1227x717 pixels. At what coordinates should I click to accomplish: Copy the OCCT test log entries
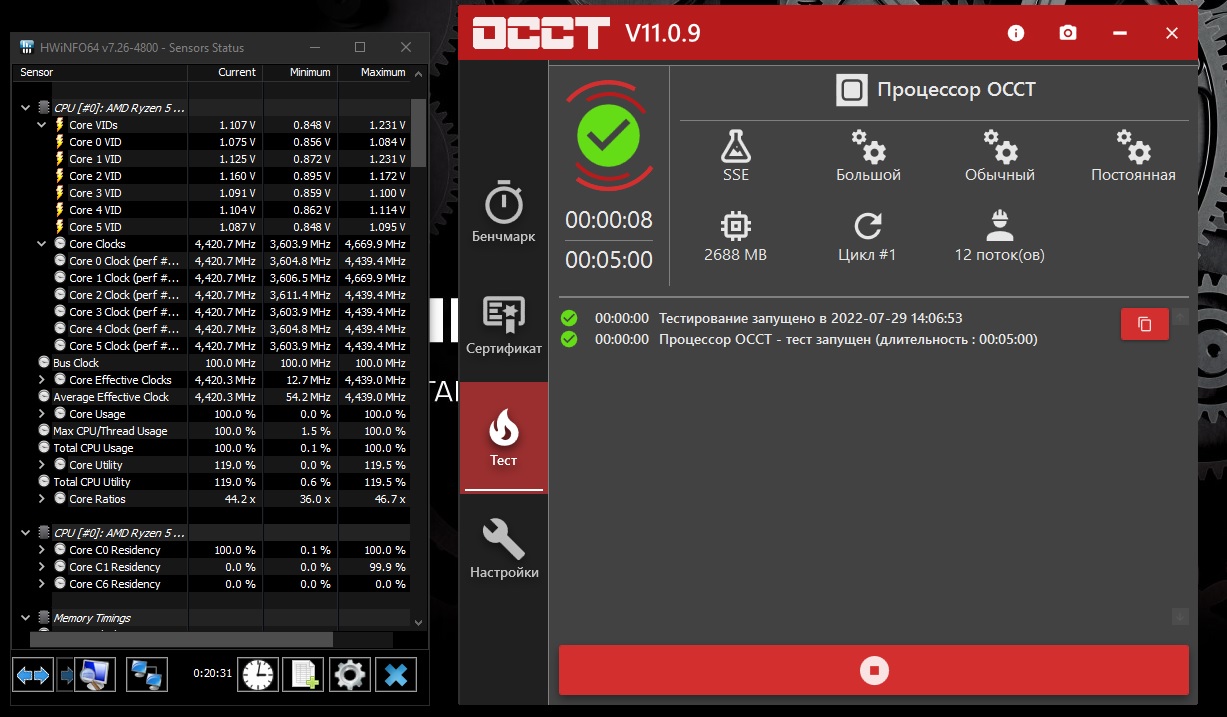tap(1145, 324)
